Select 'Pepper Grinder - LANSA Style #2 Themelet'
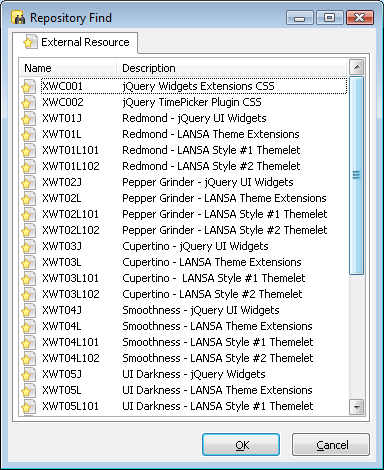This screenshot has width=384, height=470. [225, 230]
